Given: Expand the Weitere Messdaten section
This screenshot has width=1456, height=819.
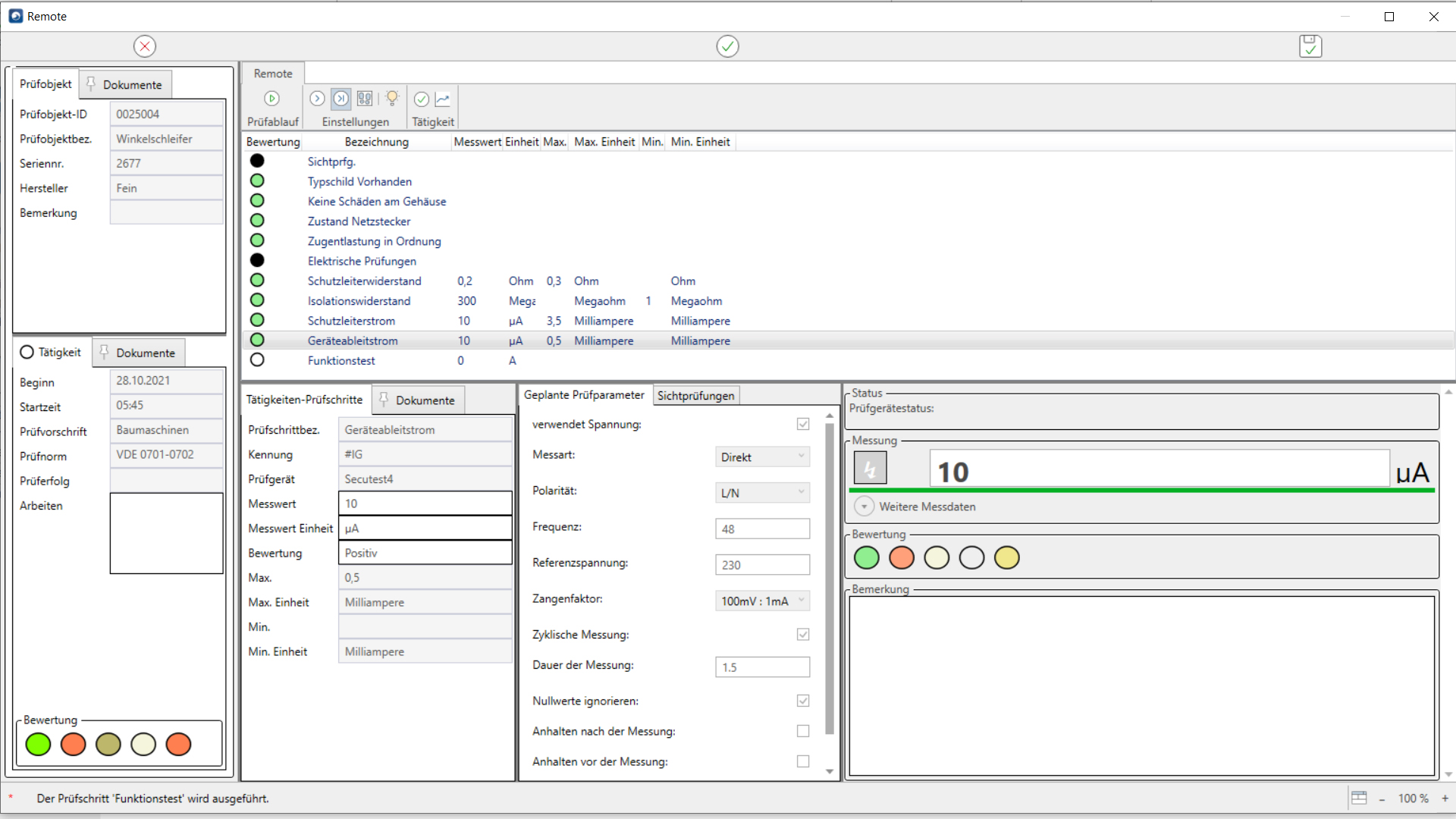Looking at the screenshot, I should click(x=864, y=507).
